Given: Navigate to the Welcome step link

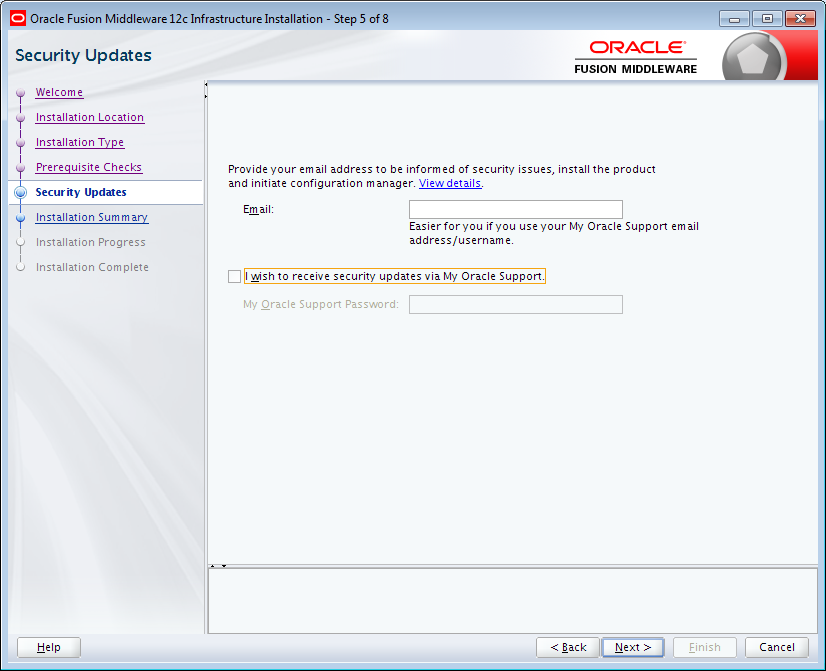Looking at the screenshot, I should pos(58,92).
